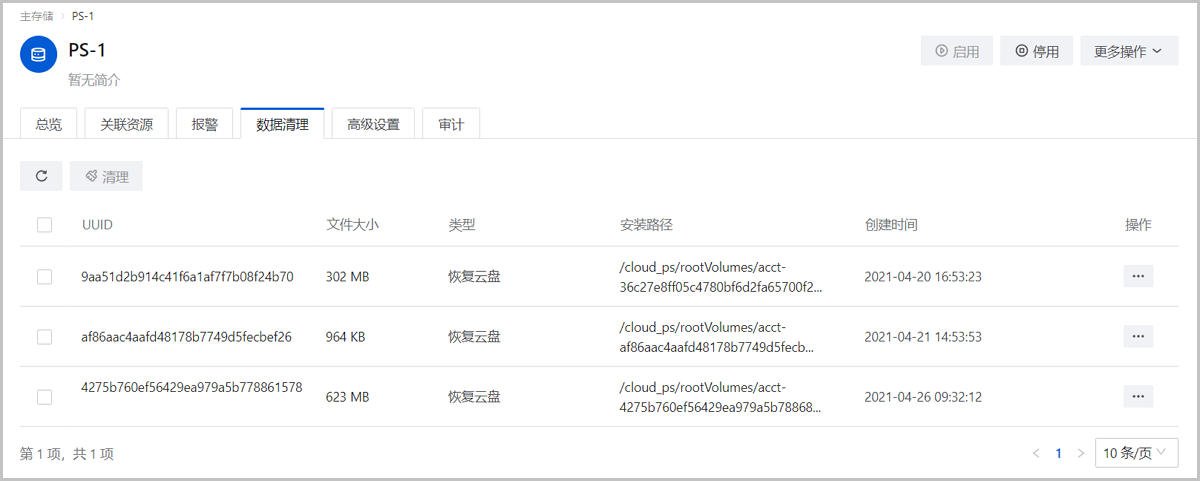Switch to the 高级设置 tab

373,125
